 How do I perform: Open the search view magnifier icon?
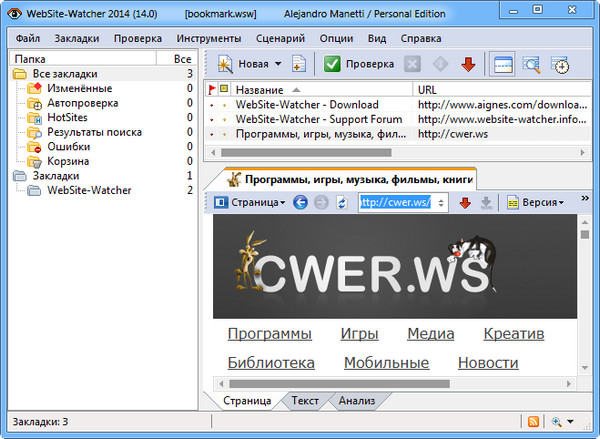point(532,65)
